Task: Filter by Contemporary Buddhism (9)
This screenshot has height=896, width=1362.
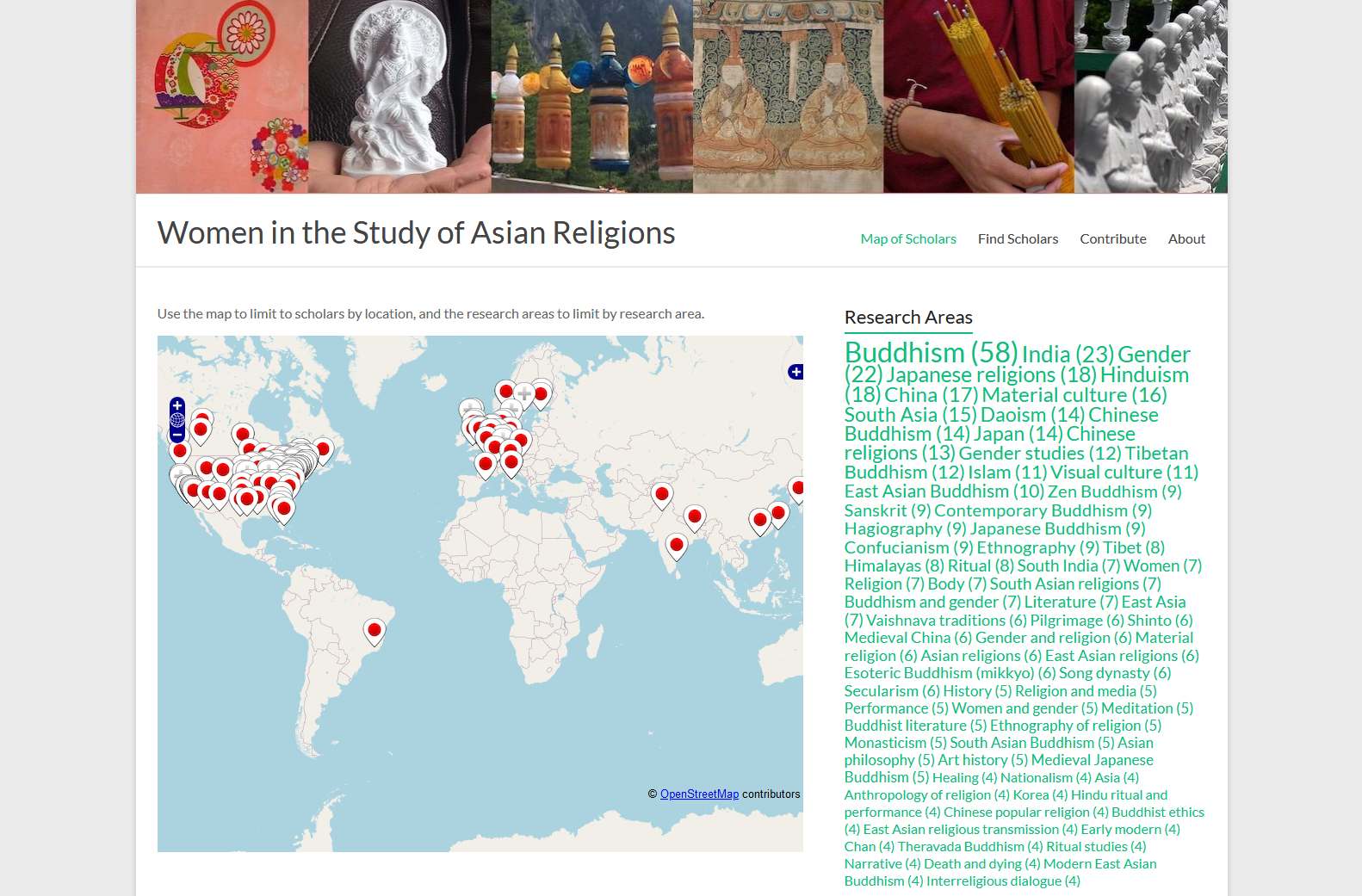Action: tap(1043, 510)
